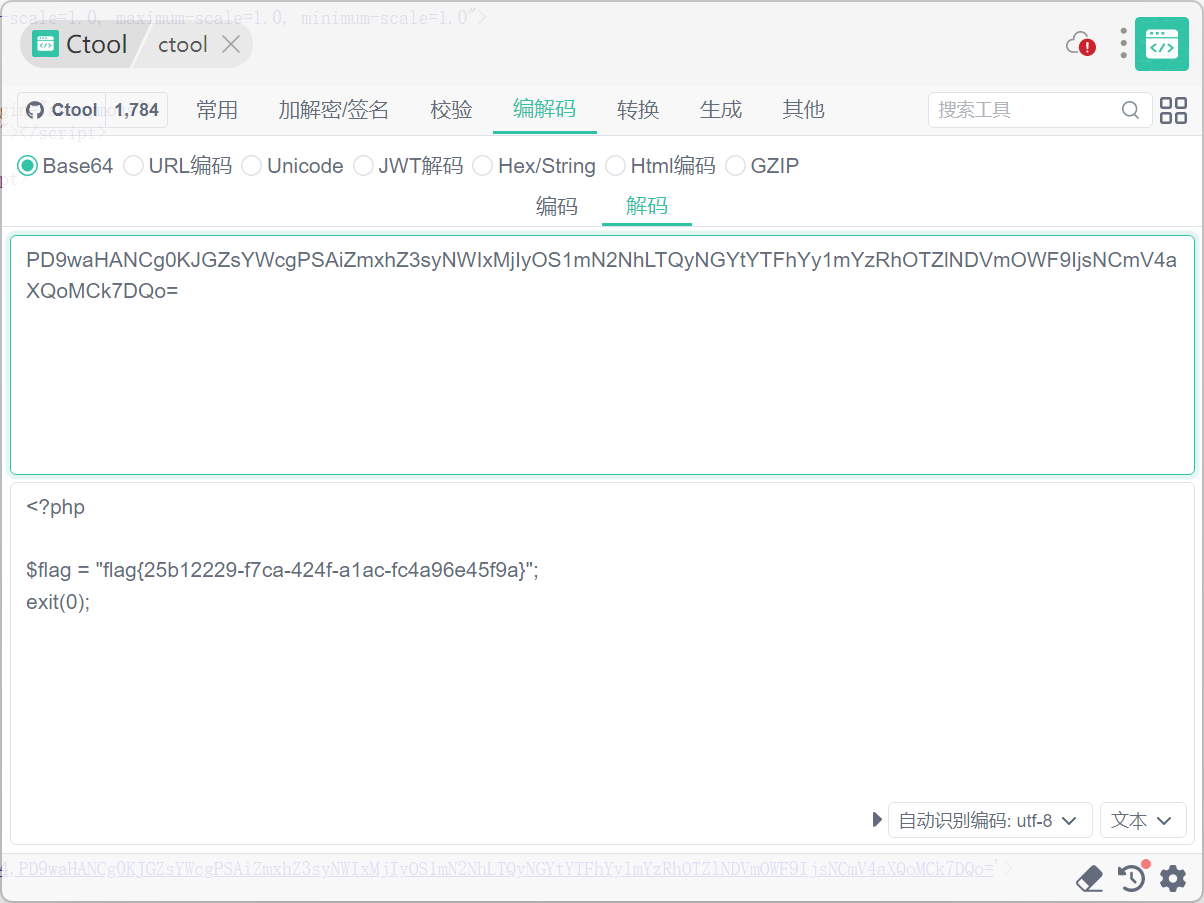
Task: Select the 编解码 category tab
Action: pyautogui.click(x=544, y=109)
